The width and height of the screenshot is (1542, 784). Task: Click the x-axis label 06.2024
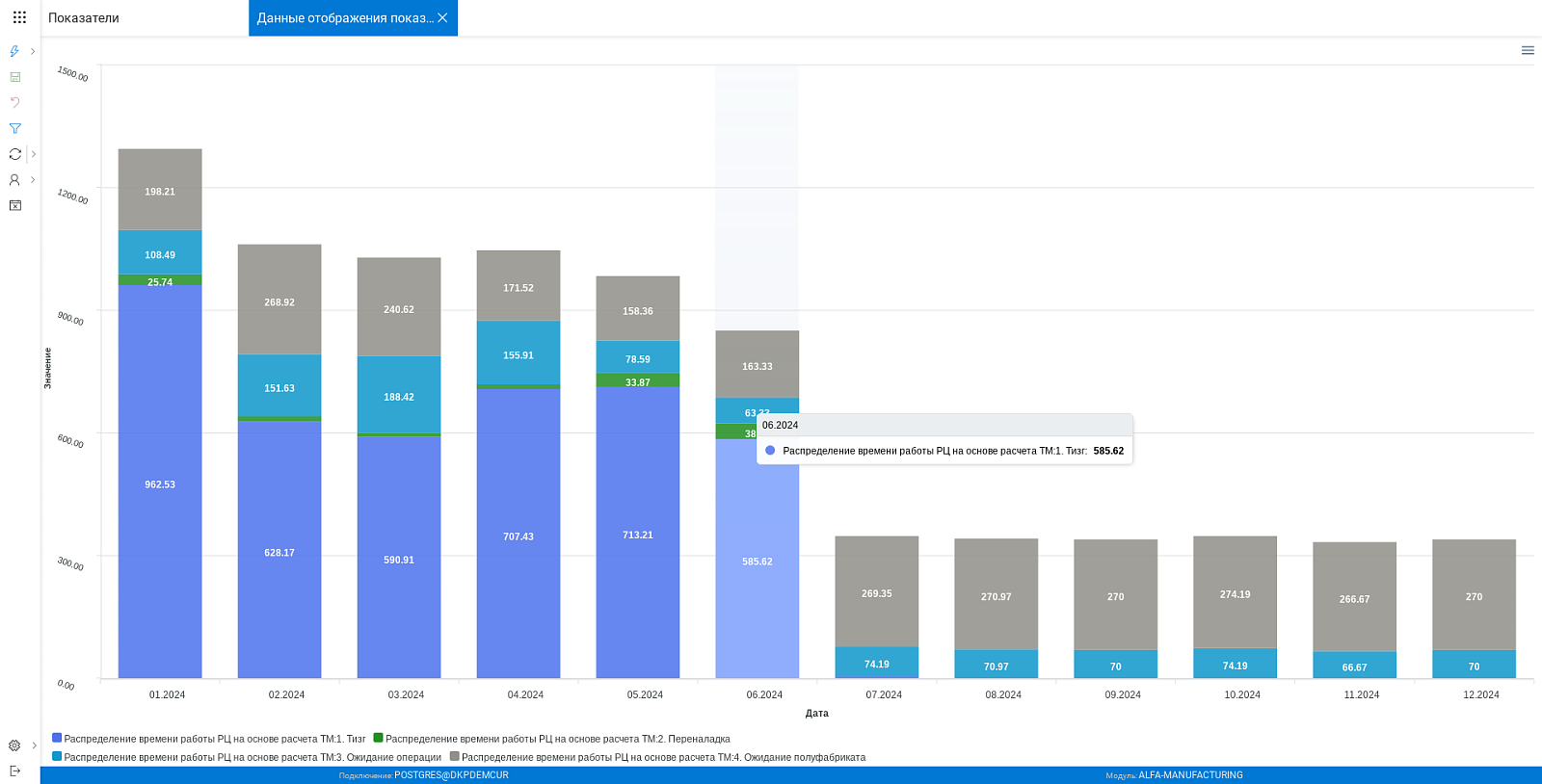coord(764,694)
